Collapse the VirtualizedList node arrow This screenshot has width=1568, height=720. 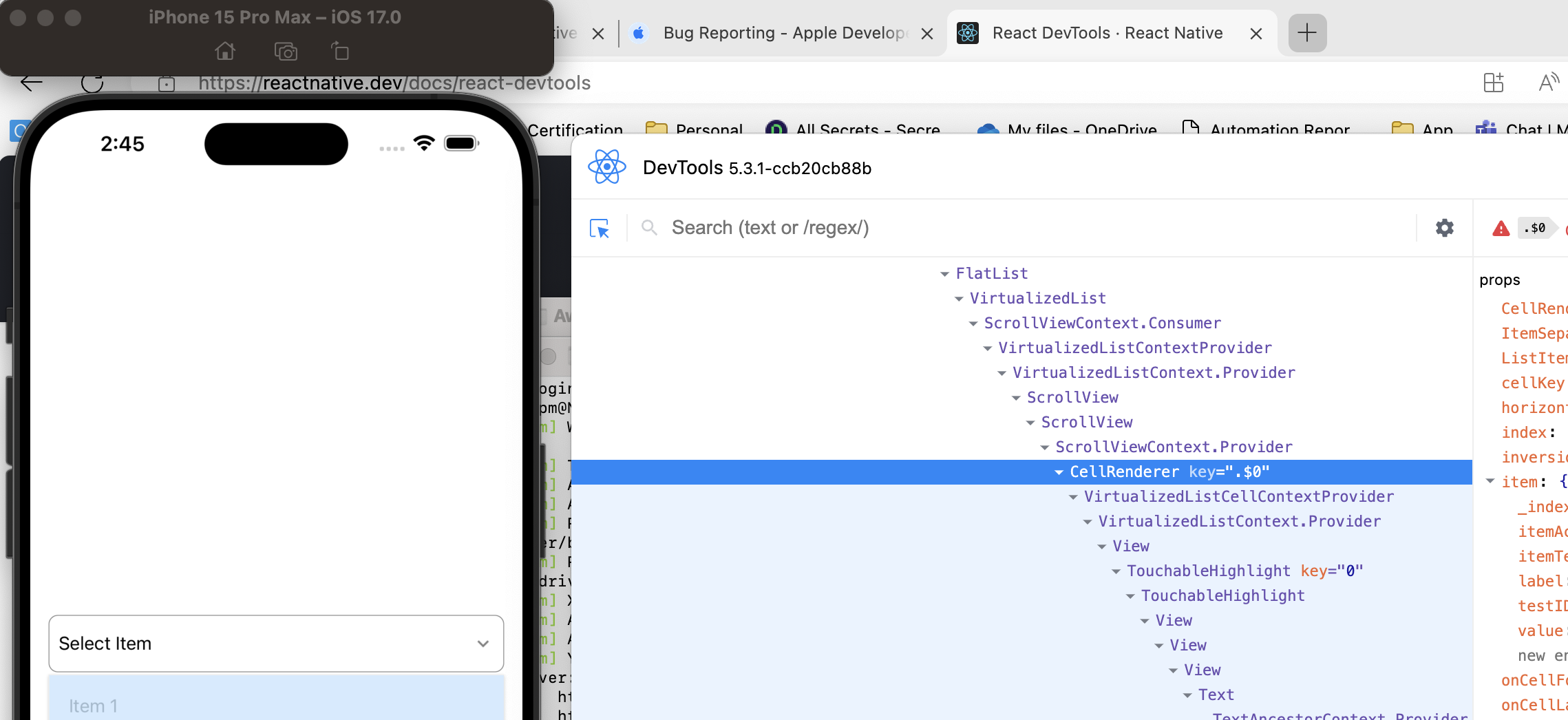(x=959, y=299)
